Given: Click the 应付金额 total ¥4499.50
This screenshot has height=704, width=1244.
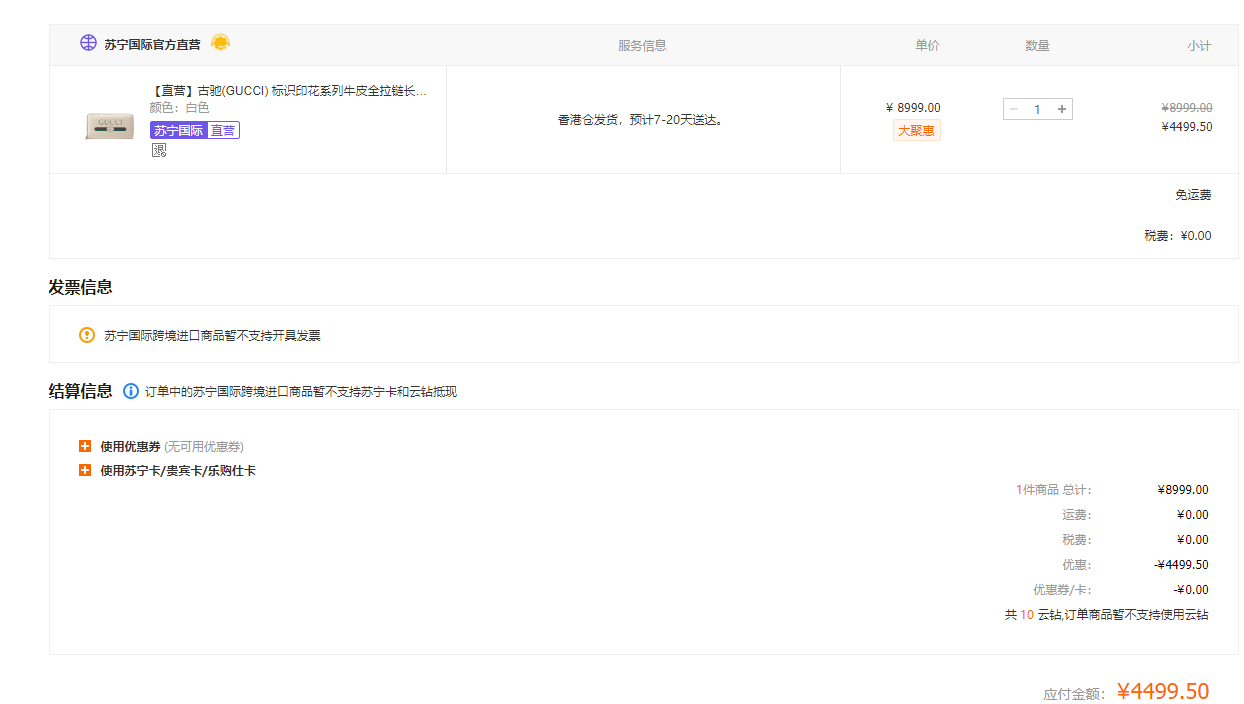Looking at the screenshot, I should [x=1163, y=691].
